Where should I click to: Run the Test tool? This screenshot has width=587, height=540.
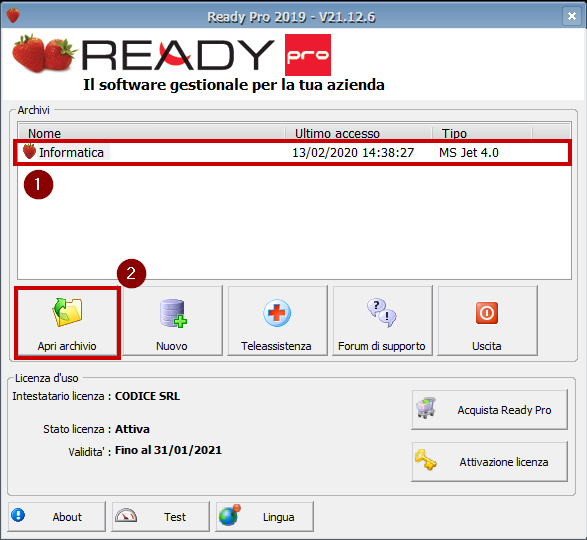click(160, 517)
